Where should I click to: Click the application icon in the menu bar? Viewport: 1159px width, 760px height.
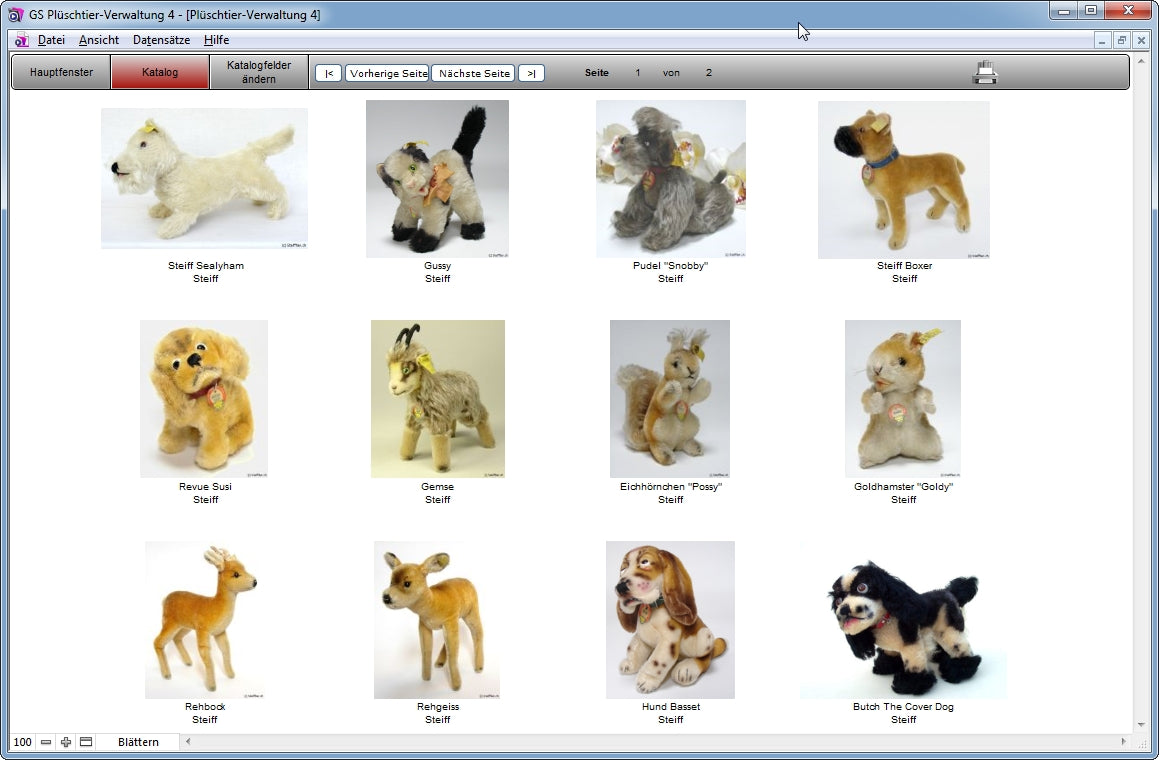point(21,40)
